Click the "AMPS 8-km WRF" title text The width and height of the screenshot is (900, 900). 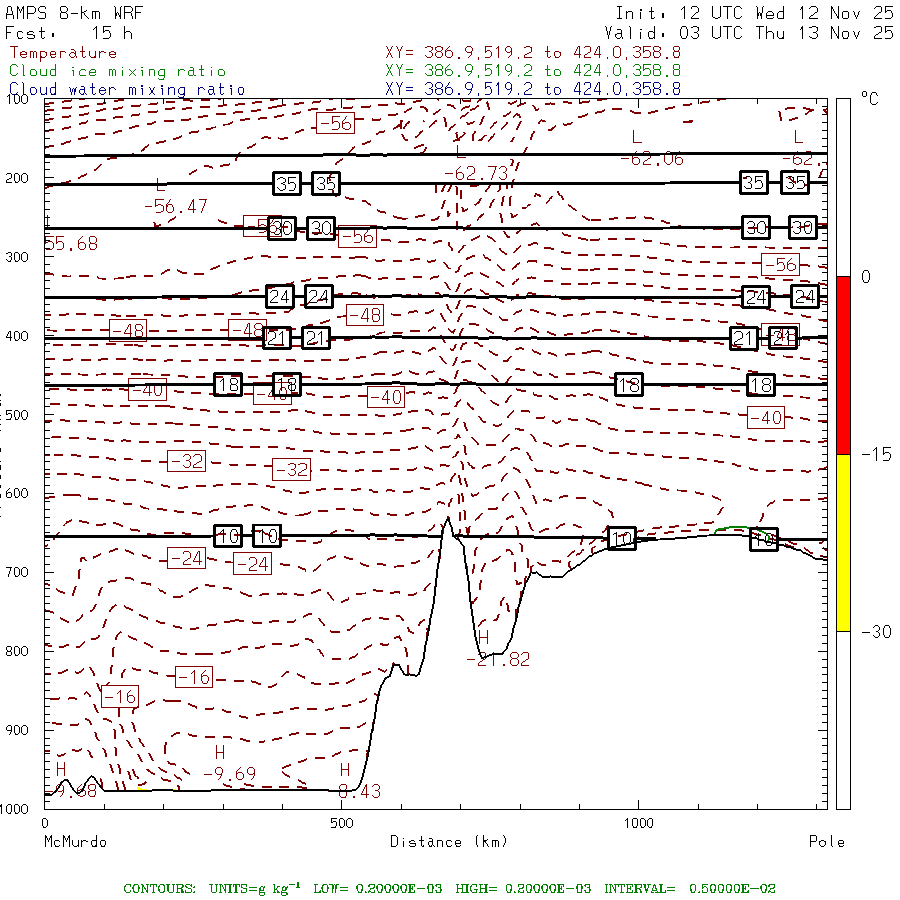(74, 13)
